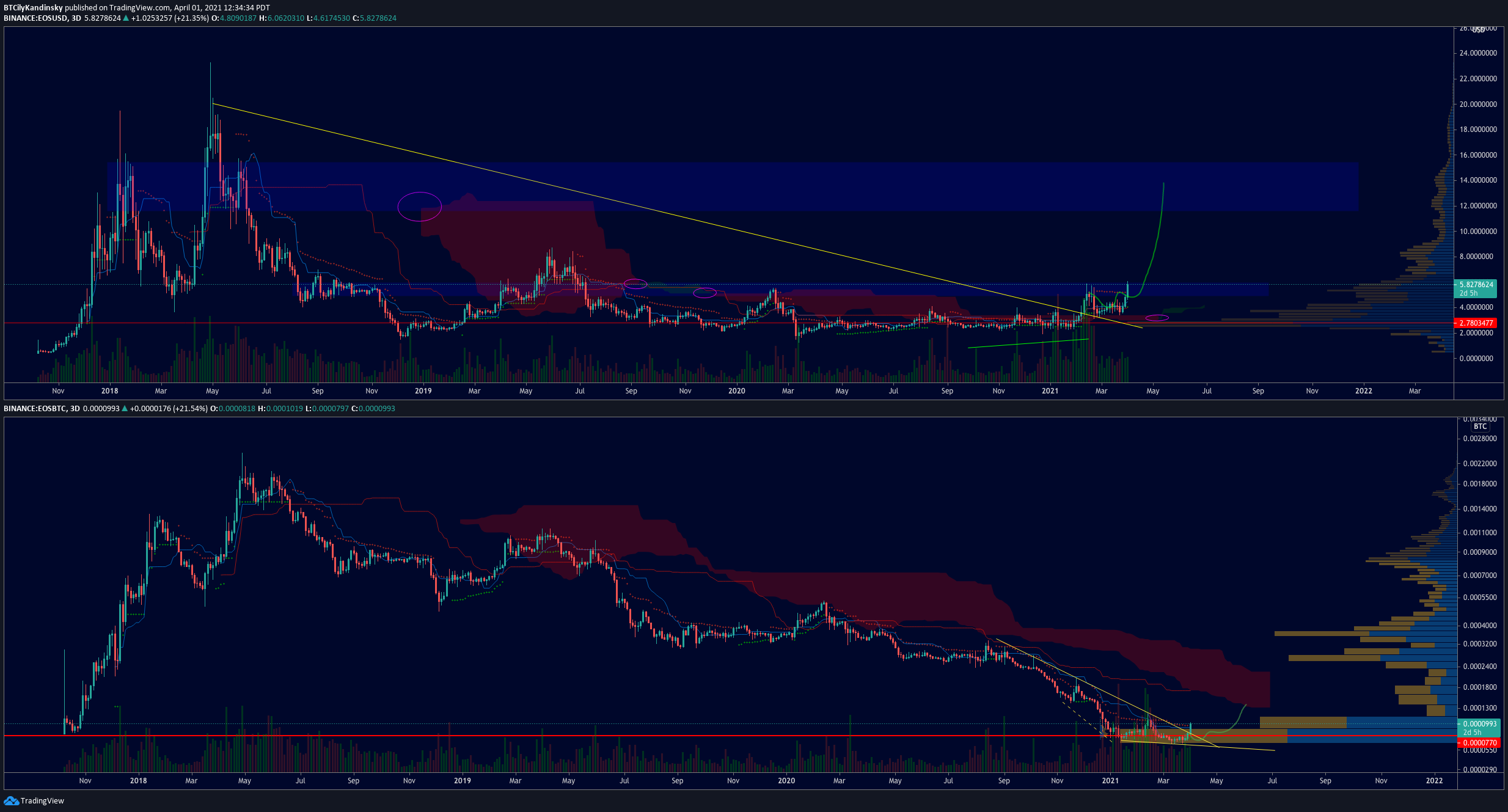Click the red price line label 2.7803477
The image size is (1508, 812).
pyautogui.click(x=1476, y=323)
